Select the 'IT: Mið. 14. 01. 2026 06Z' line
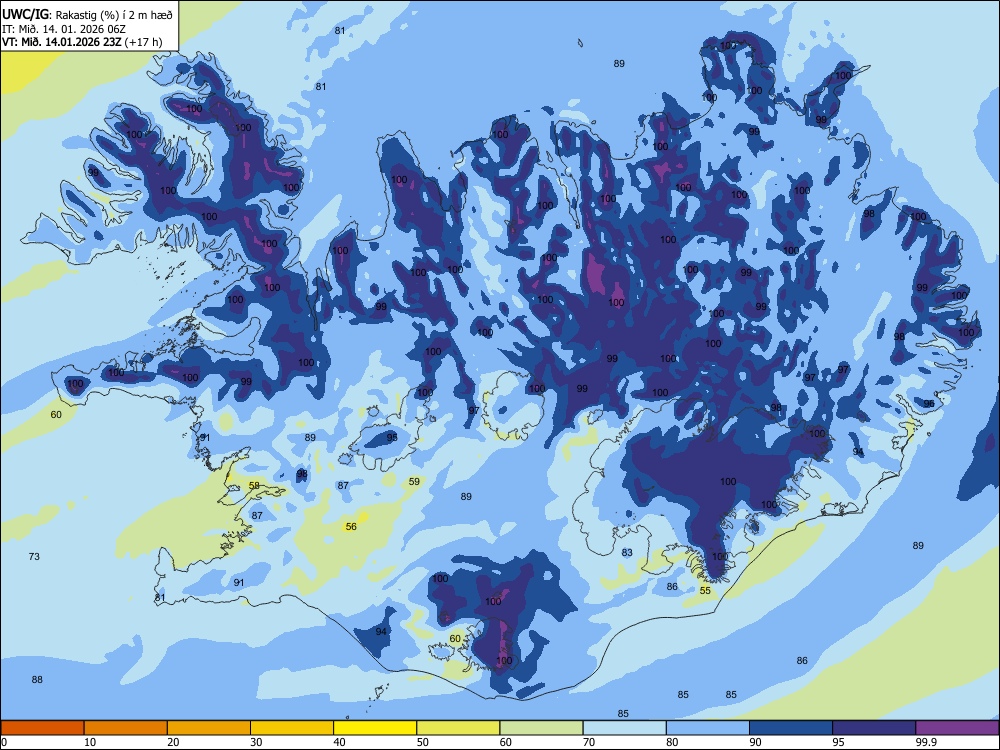The height and width of the screenshot is (750, 1000). [64, 29]
